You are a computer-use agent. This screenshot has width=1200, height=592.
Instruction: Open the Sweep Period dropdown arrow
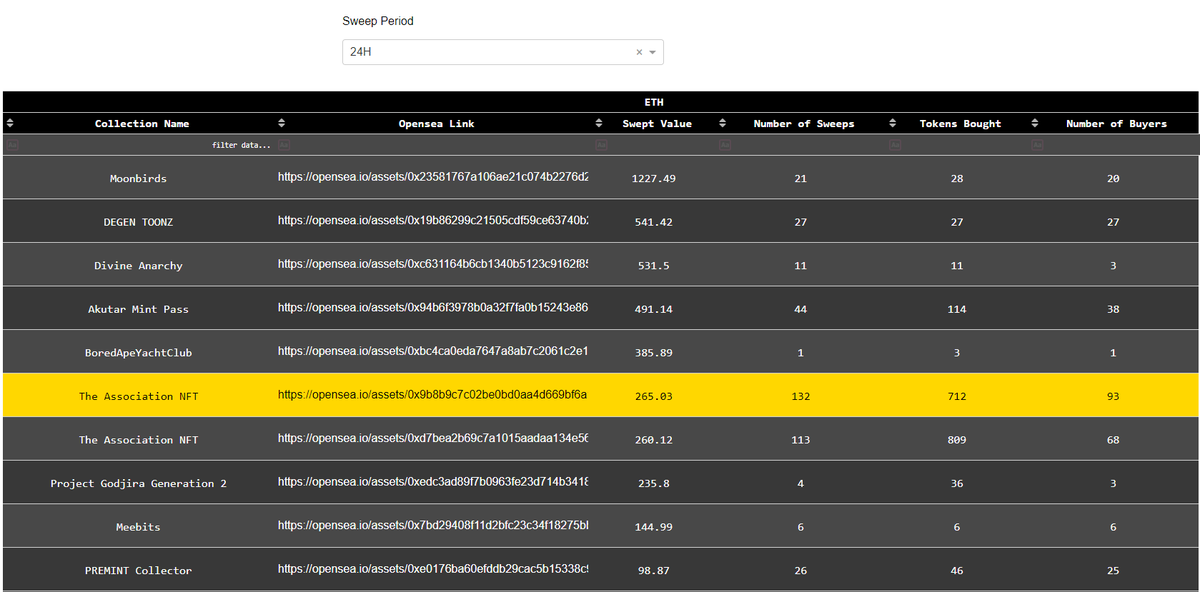point(653,52)
